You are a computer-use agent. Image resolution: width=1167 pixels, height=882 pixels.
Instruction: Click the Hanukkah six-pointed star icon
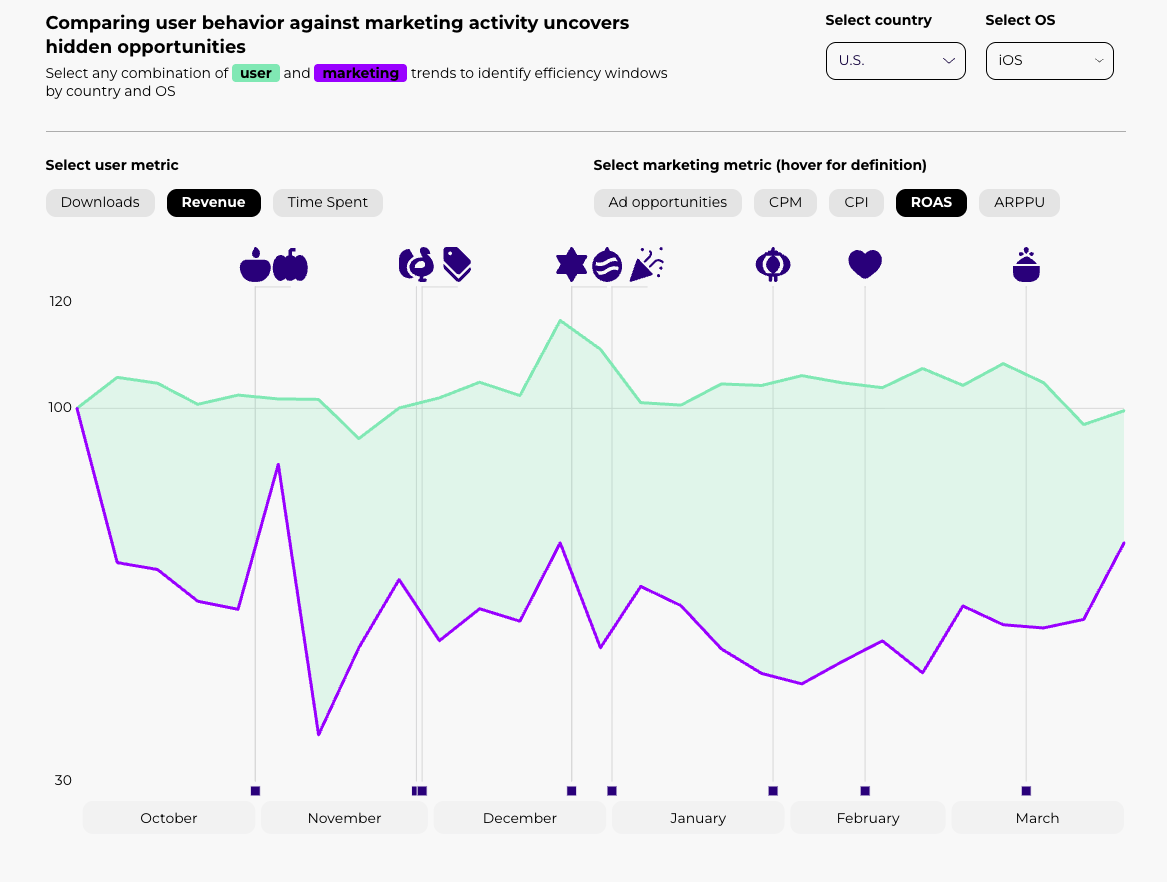(571, 265)
